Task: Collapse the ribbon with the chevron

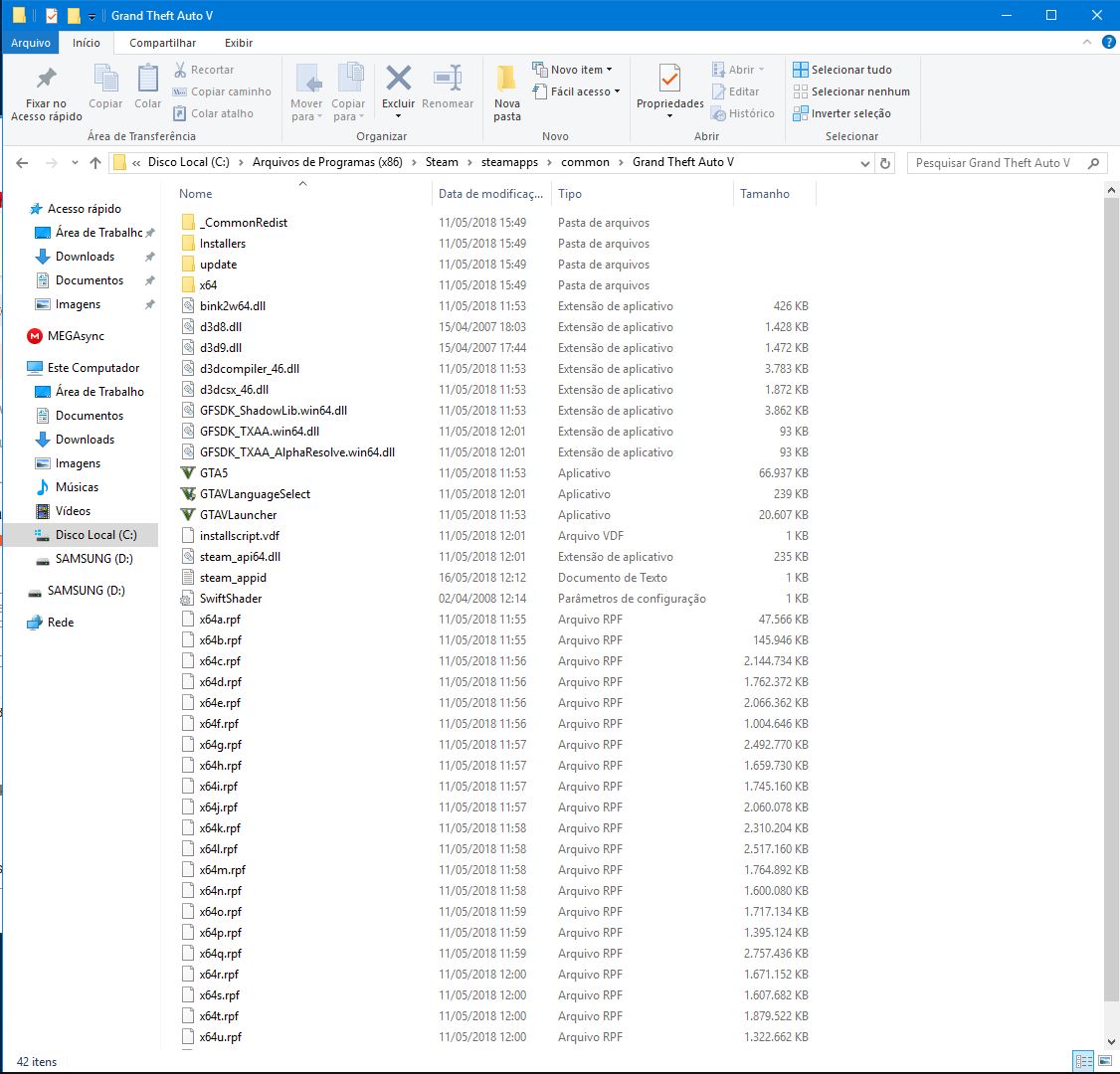Action: click(x=1087, y=42)
